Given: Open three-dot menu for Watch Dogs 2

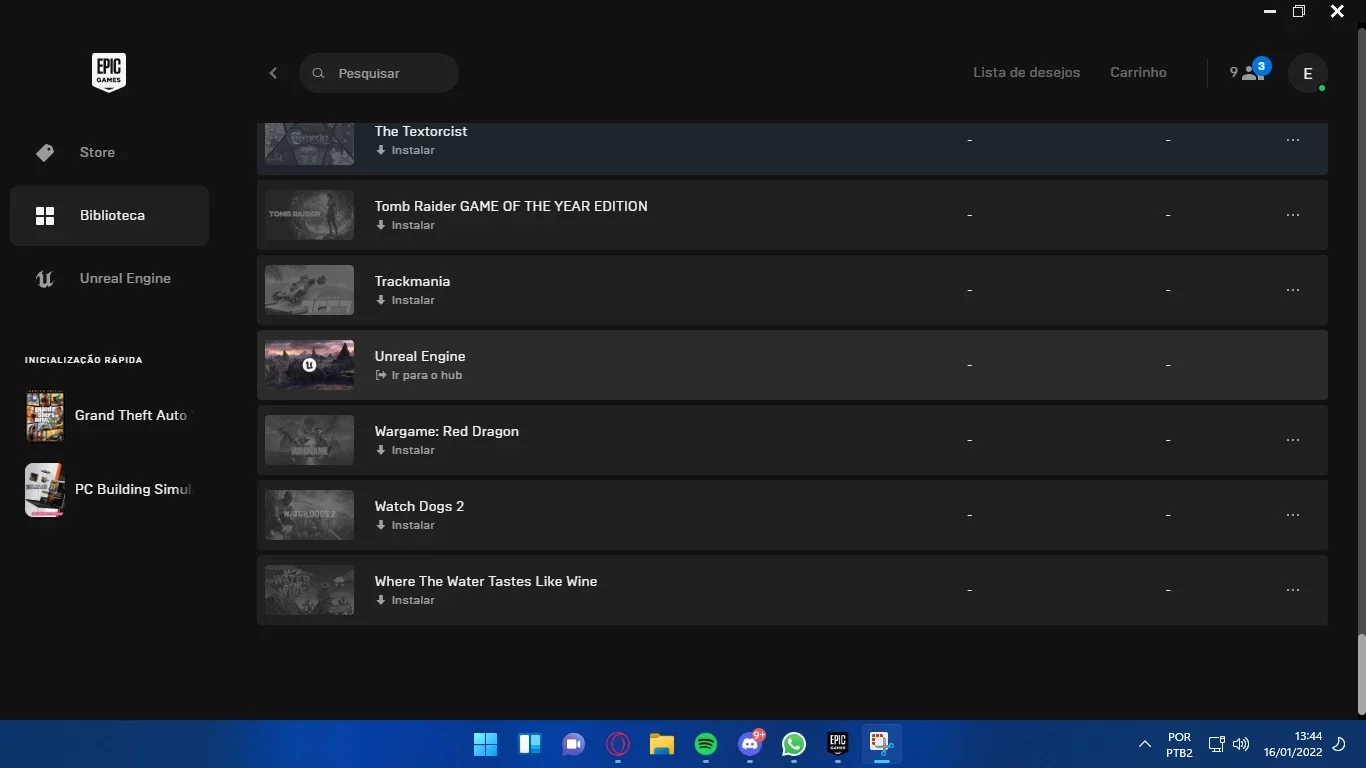Looking at the screenshot, I should (x=1293, y=515).
